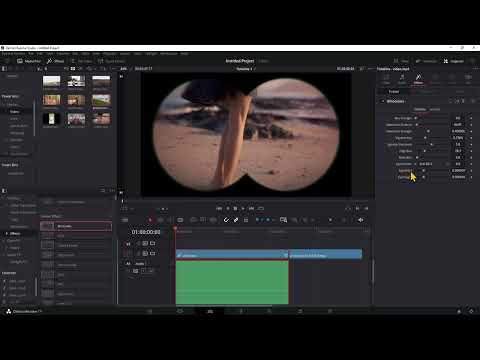This screenshot has height=360, width=480.
Task: Jump to first frame with transport button
Action: coord(219,208)
